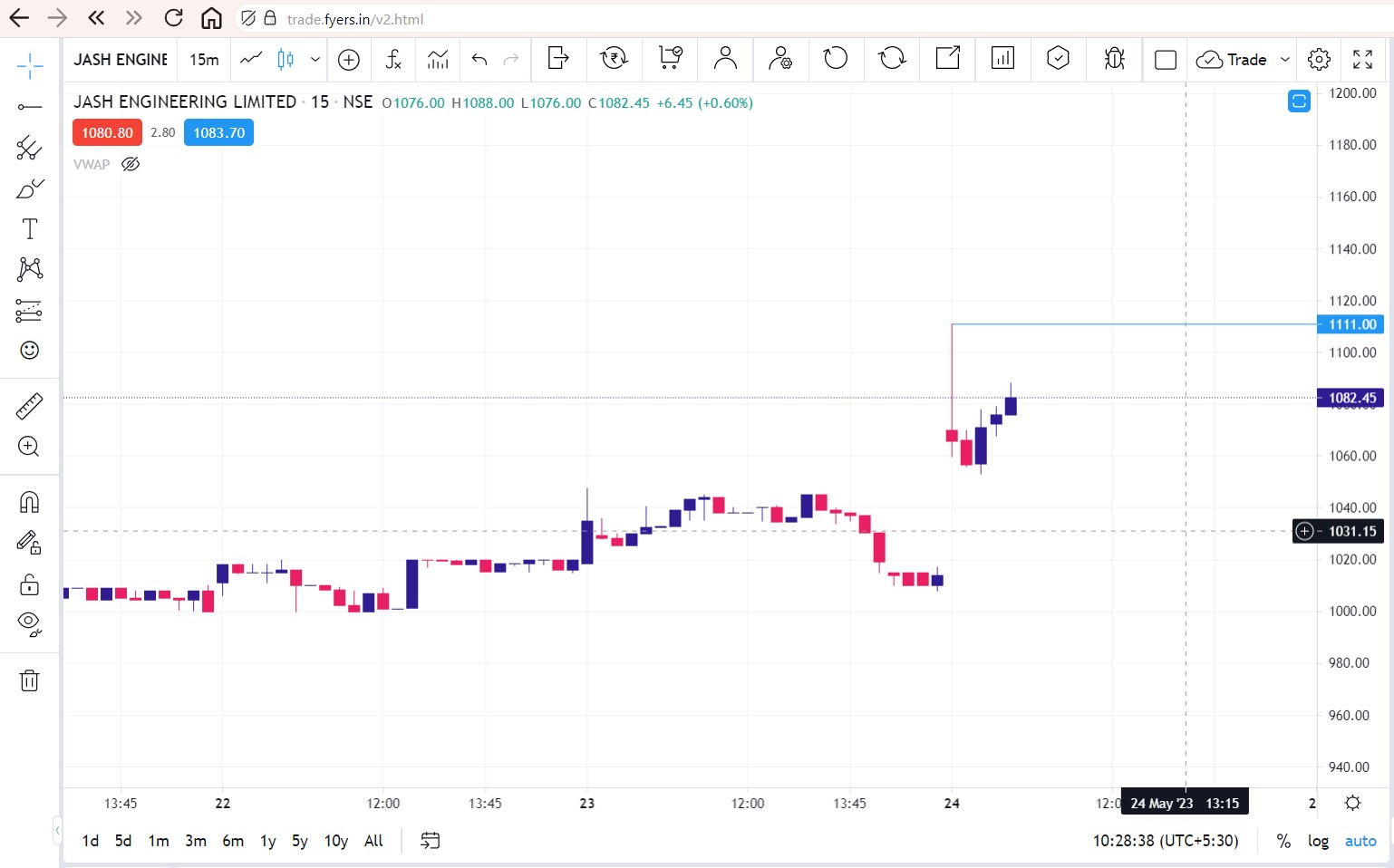Open the basket orders cart icon
The height and width of the screenshot is (868, 1394).
point(670,59)
